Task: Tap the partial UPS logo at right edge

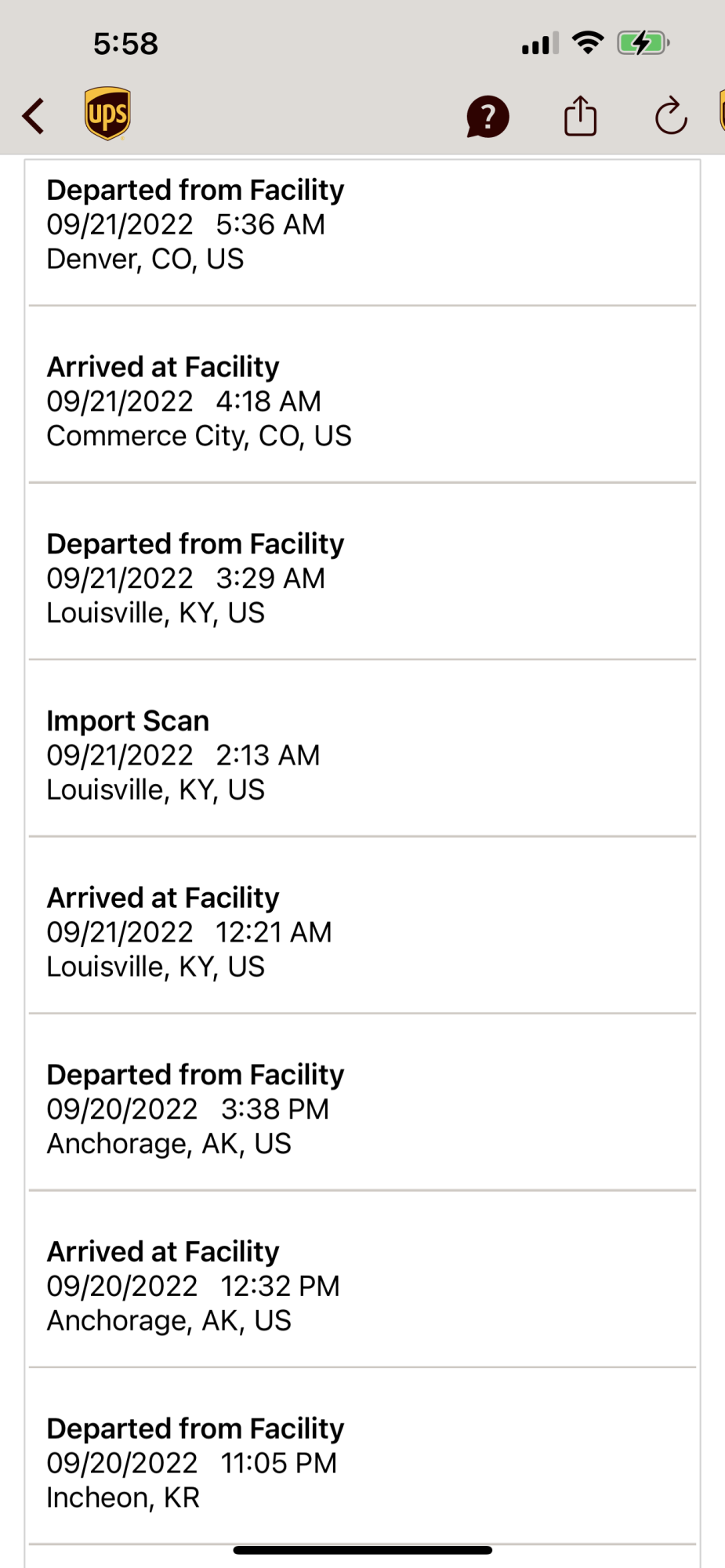Action: click(x=722, y=111)
